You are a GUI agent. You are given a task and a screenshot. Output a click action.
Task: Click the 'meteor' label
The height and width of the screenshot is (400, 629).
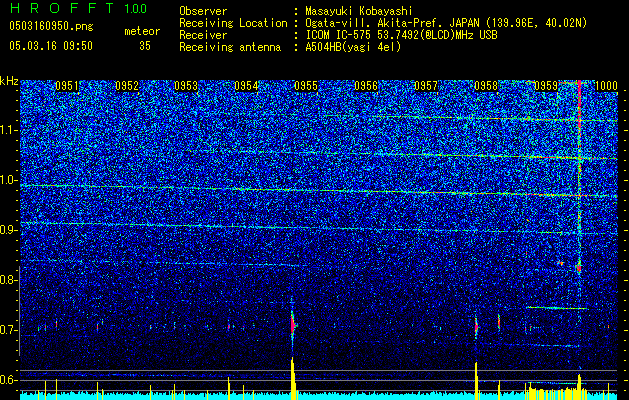point(142,31)
